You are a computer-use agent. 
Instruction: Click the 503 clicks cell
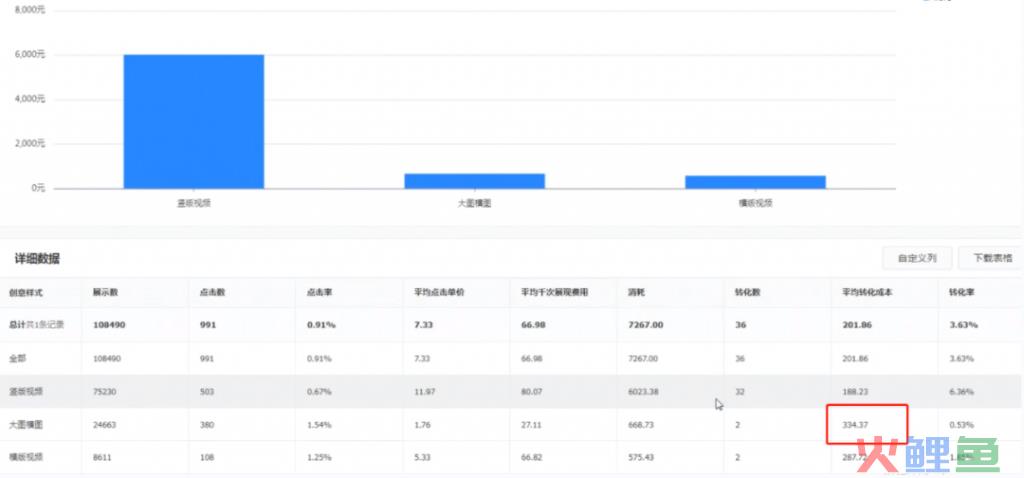[x=206, y=392]
